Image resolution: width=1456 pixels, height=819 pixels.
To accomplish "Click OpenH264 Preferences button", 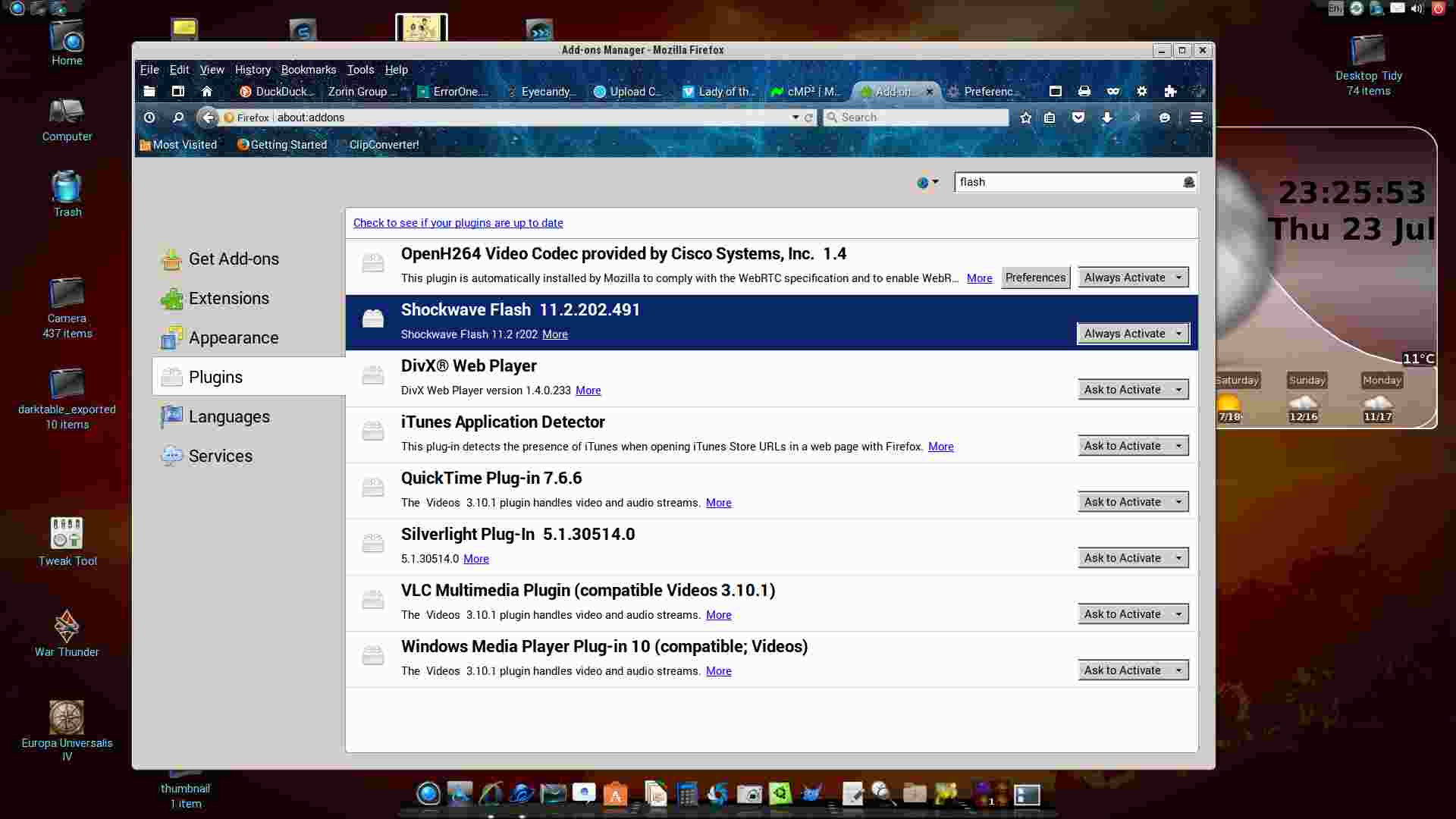I will click(x=1035, y=278).
